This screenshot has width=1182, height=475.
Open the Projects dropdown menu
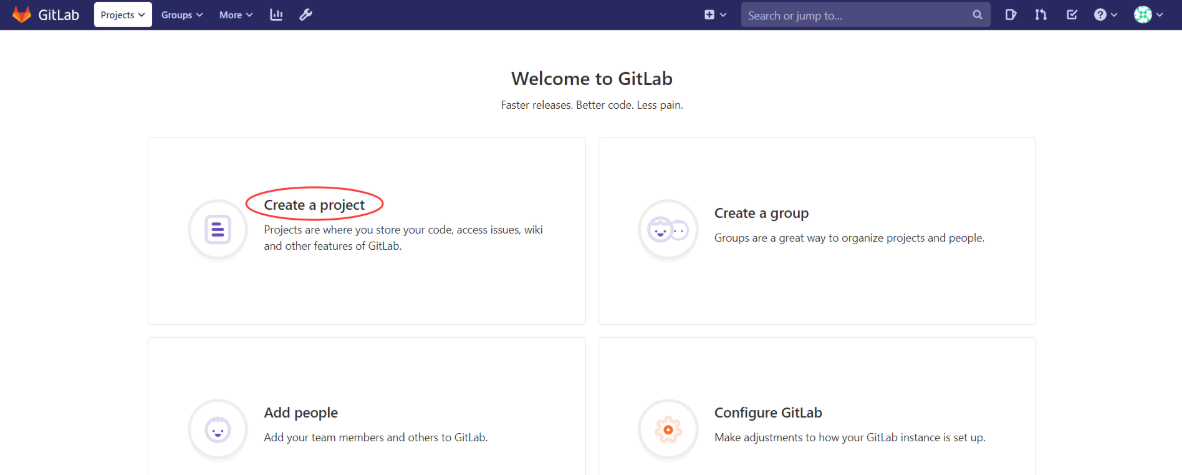(x=123, y=14)
